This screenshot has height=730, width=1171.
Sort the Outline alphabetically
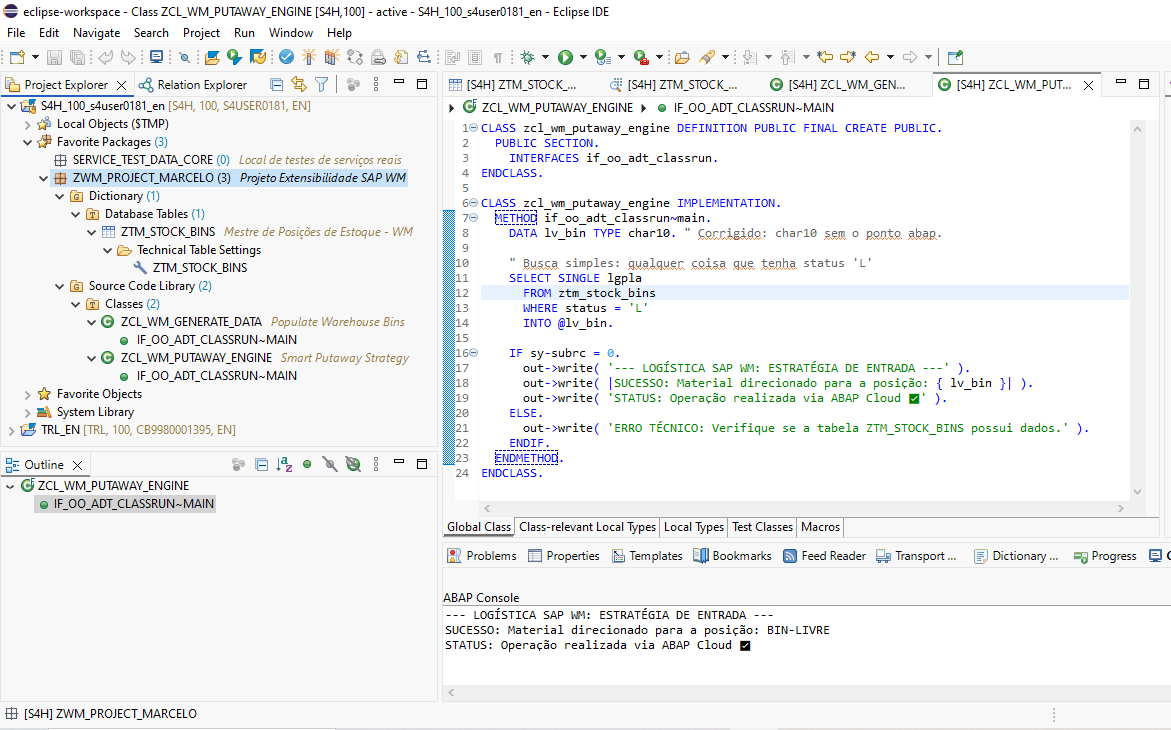click(x=284, y=464)
